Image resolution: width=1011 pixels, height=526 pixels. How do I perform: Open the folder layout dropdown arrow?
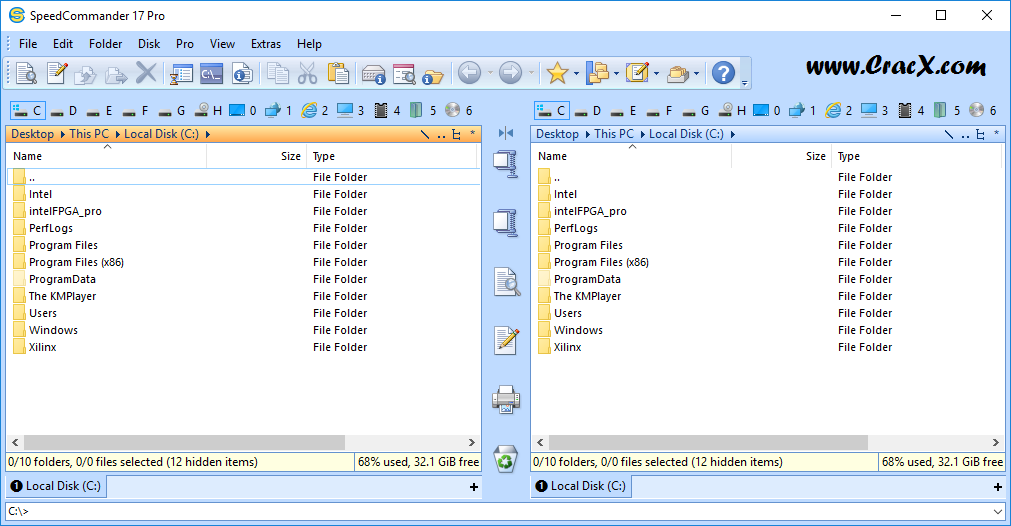point(616,73)
